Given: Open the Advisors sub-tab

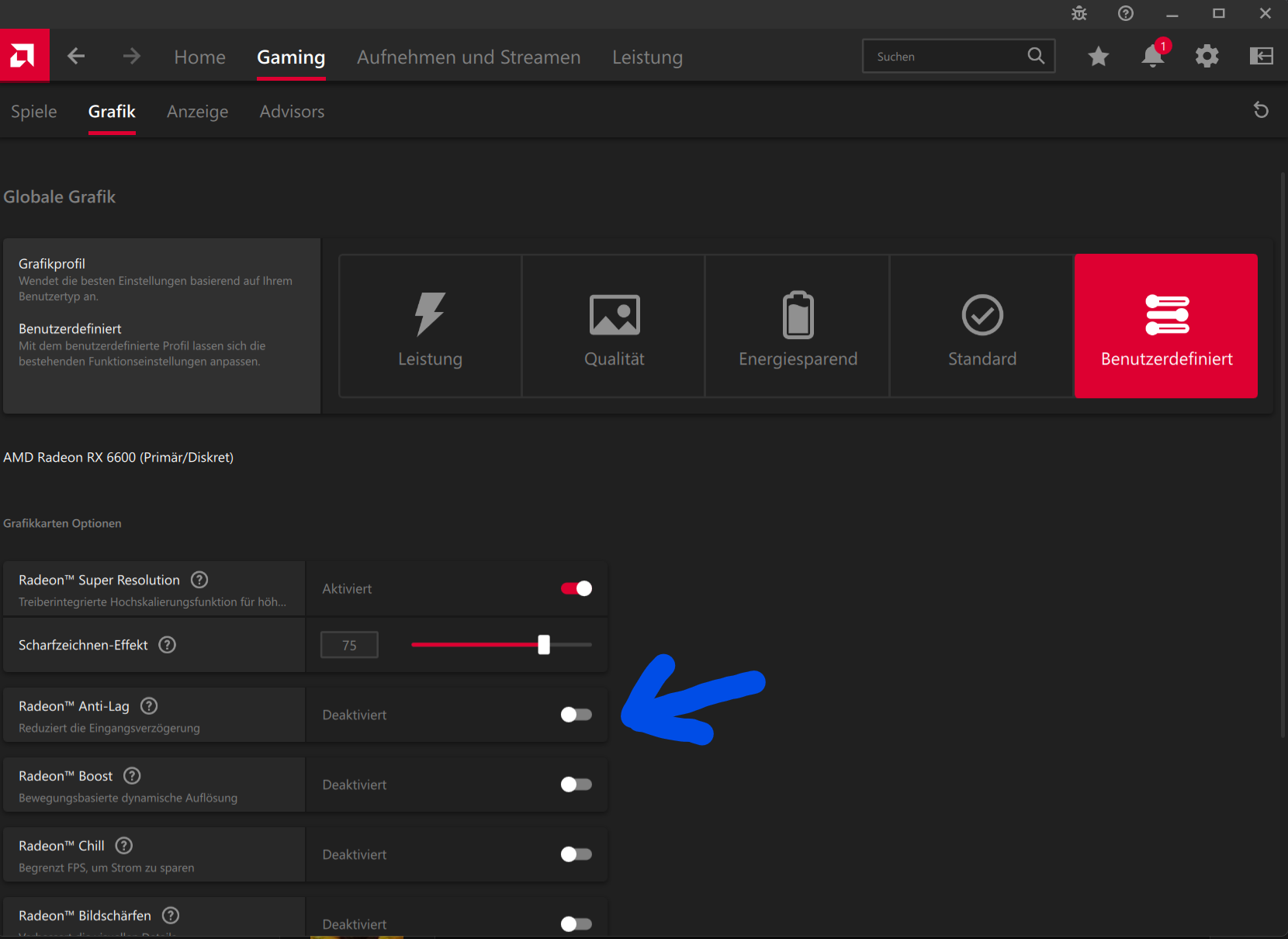Looking at the screenshot, I should (x=293, y=111).
